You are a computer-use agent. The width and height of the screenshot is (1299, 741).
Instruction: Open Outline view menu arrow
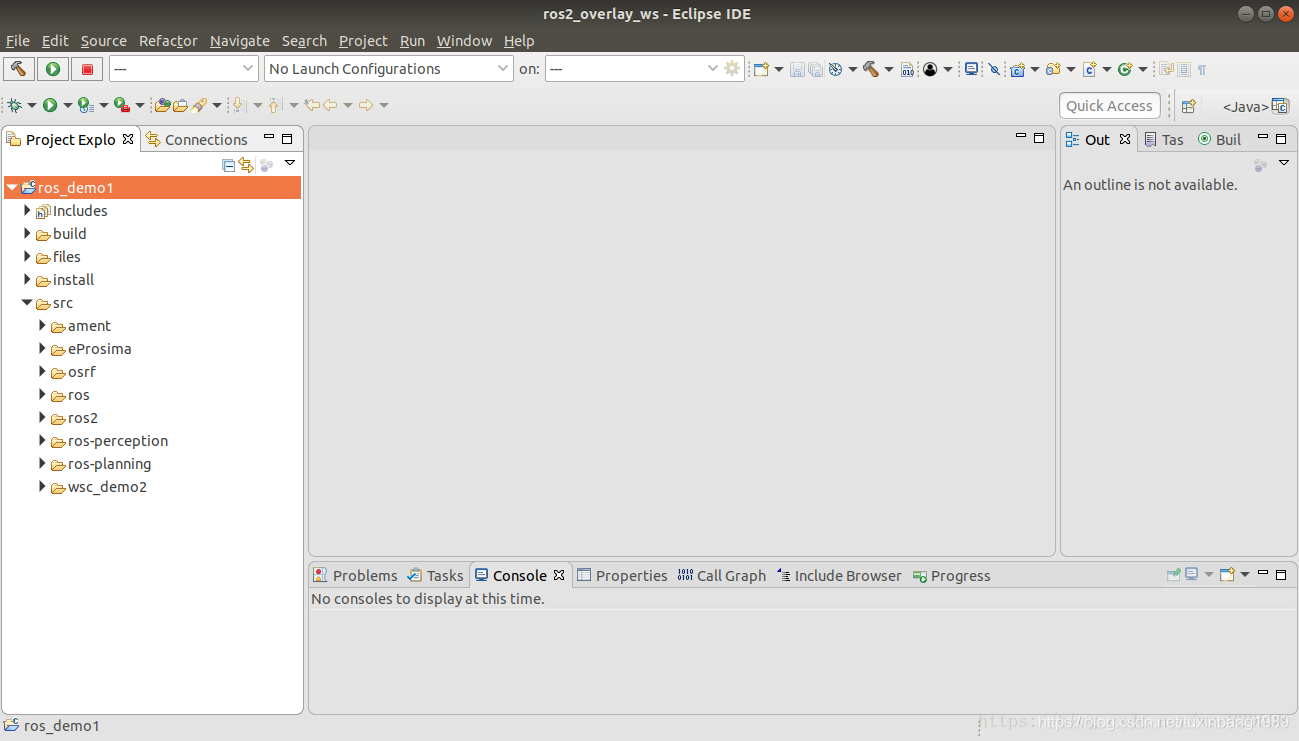point(1284,163)
